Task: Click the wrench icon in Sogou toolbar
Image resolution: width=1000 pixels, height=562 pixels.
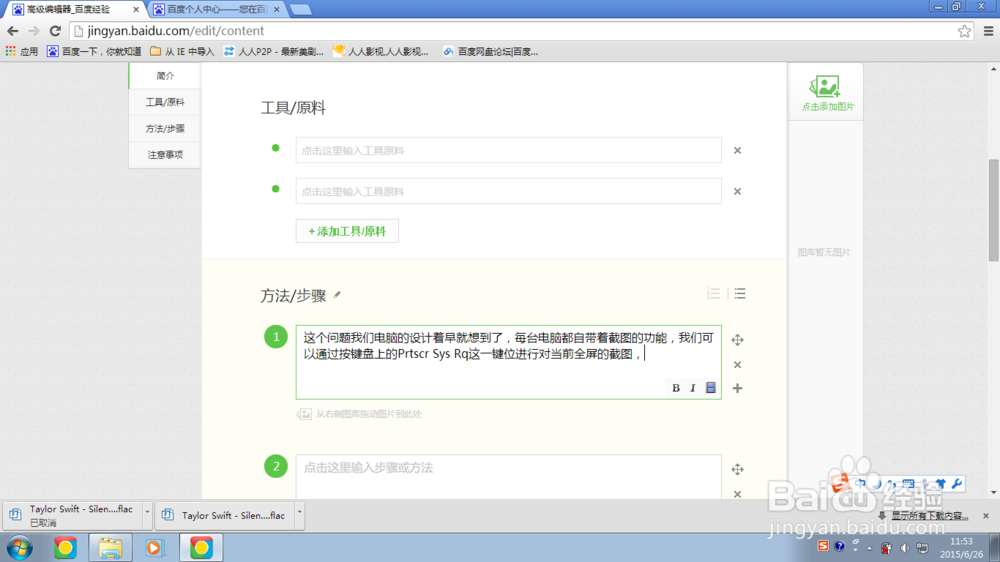Action: pos(957,484)
